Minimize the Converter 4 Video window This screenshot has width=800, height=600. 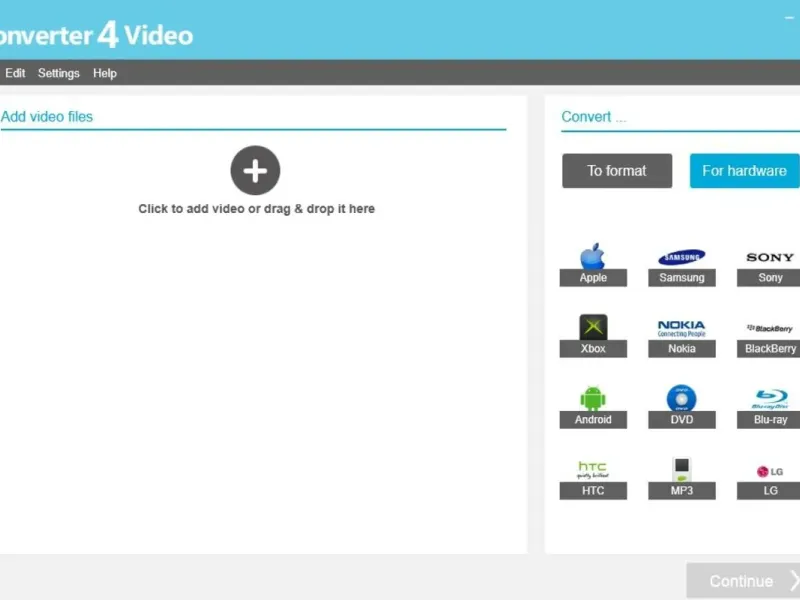click(x=789, y=18)
